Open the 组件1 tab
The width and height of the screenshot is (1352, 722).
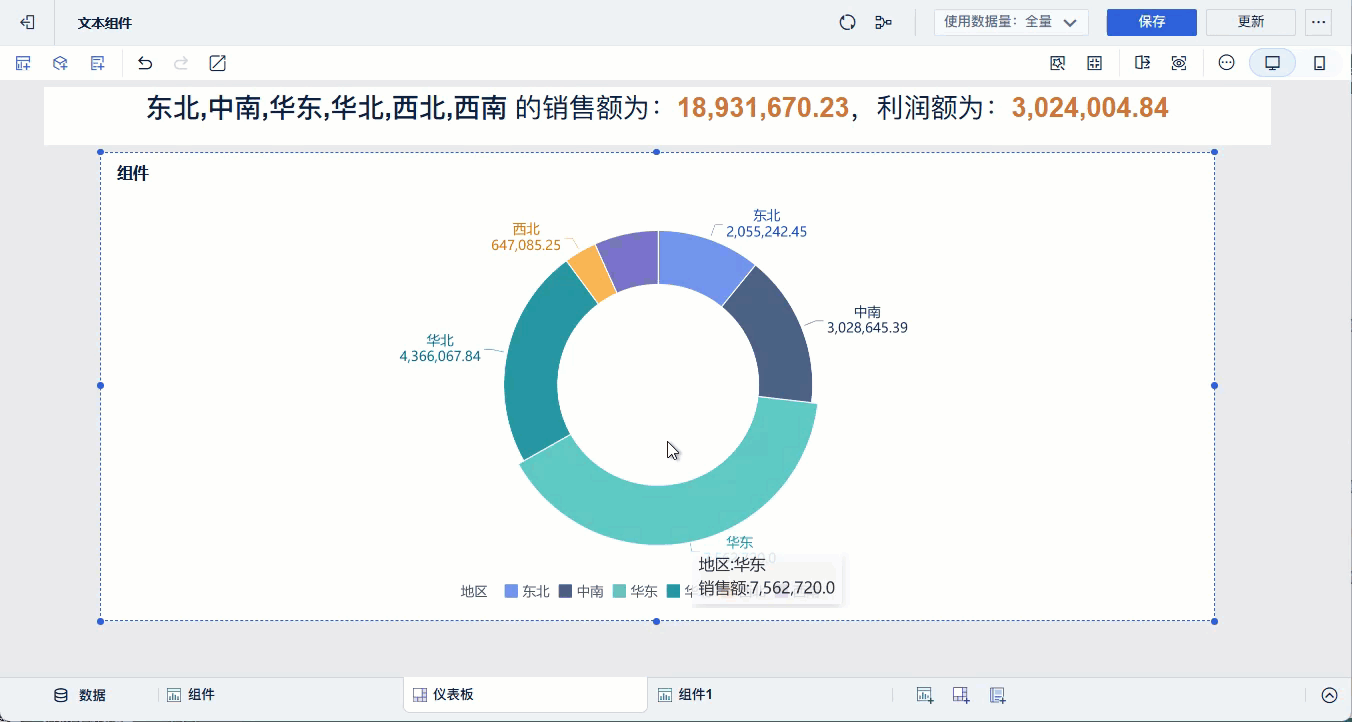(x=685, y=695)
